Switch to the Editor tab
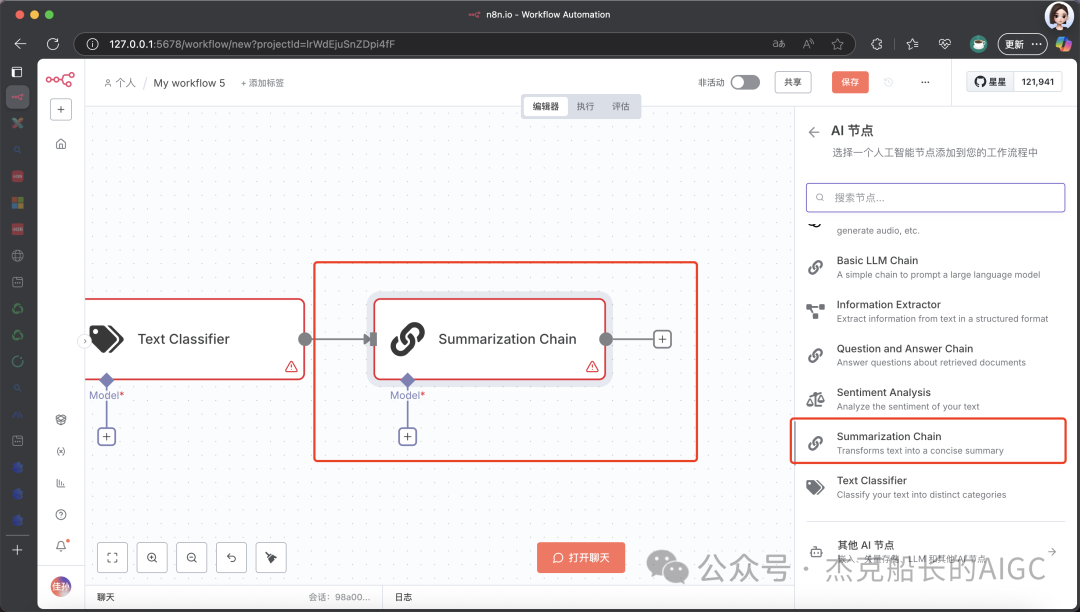Screen dimensions: 1080x612 (546, 106)
